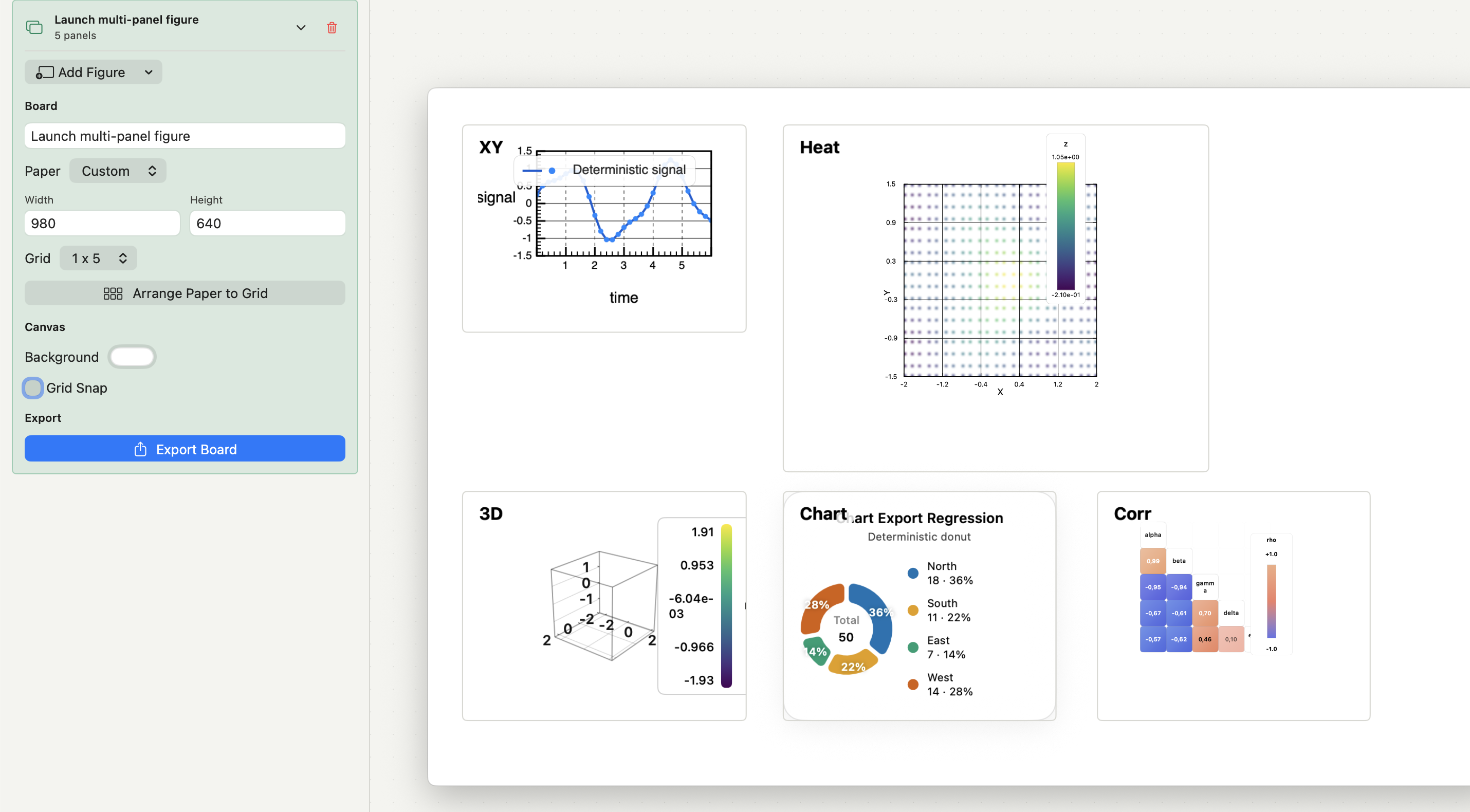1470x812 pixels.
Task: Click the Deterministic signal legend entry
Action: (x=605, y=170)
